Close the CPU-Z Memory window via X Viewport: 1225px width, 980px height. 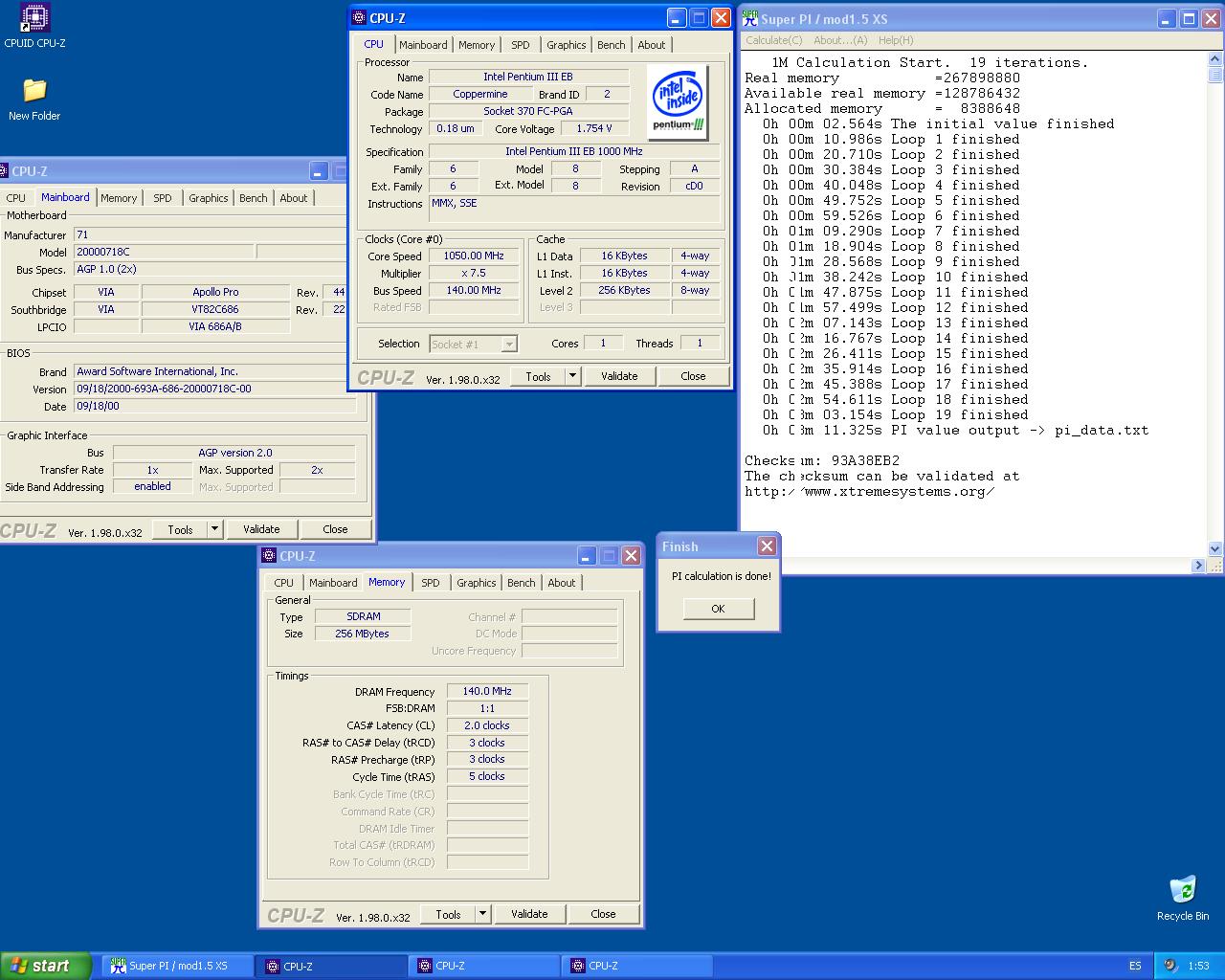click(631, 556)
